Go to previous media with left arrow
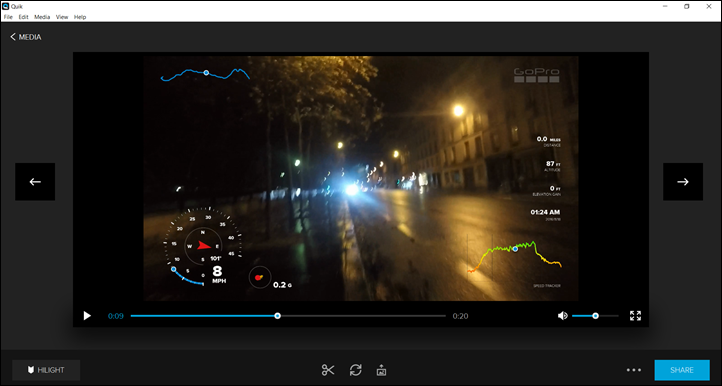 (x=35, y=181)
